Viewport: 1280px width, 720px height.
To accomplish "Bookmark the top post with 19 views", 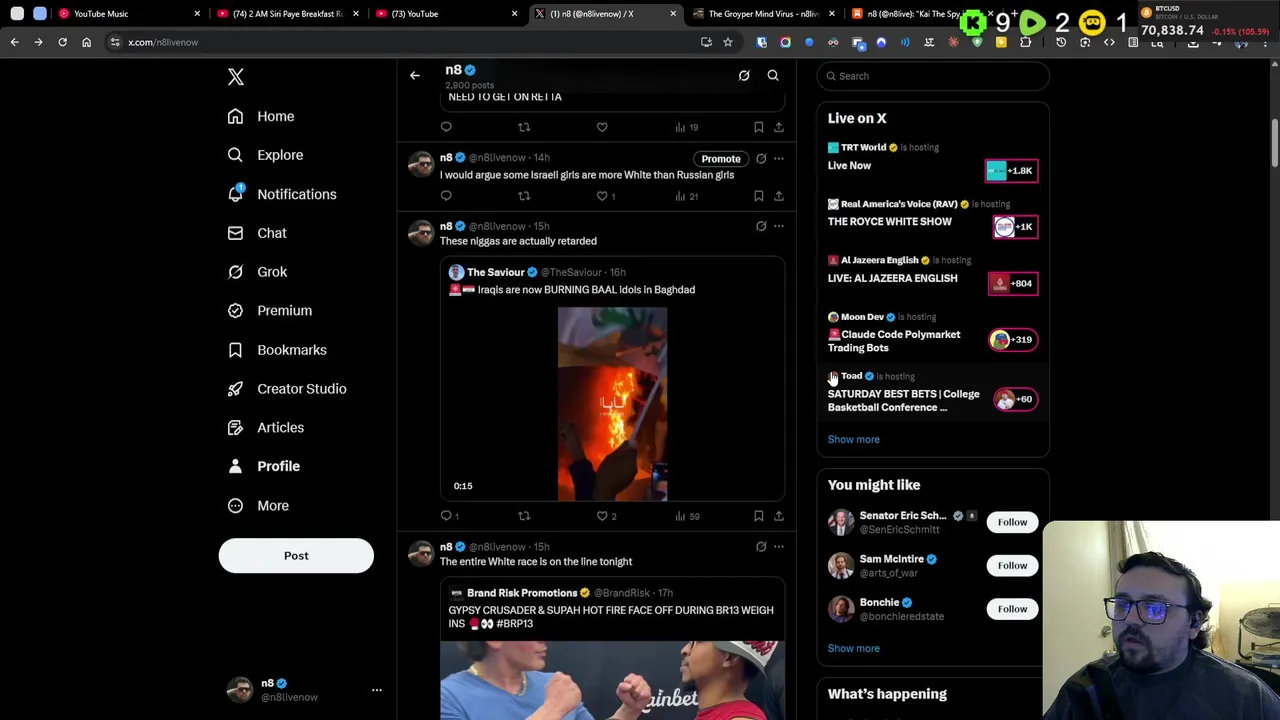I will coord(759,127).
